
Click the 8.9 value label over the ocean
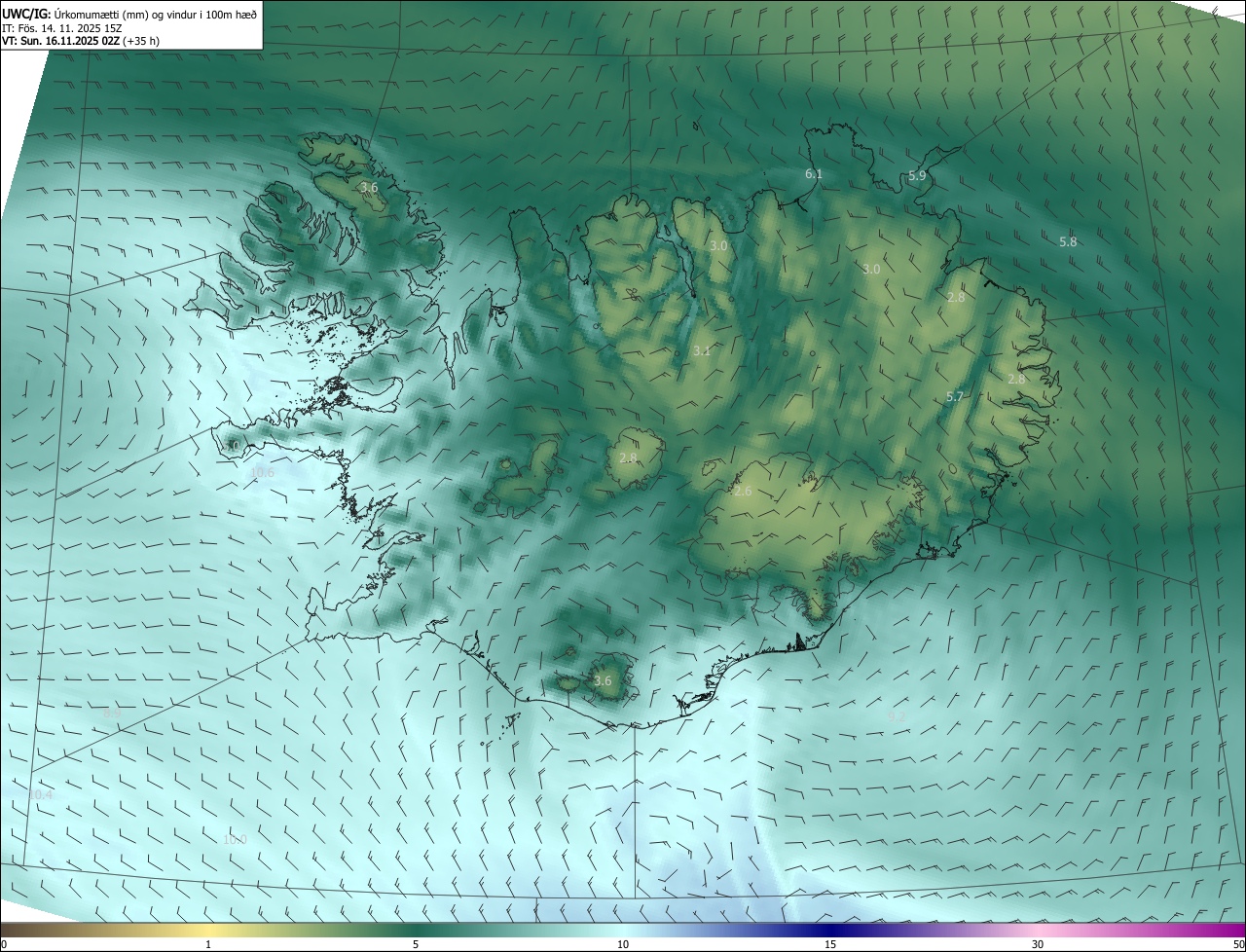tap(112, 713)
